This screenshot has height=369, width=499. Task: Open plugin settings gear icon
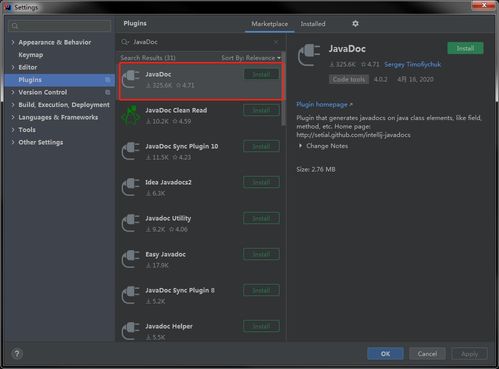[355, 24]
